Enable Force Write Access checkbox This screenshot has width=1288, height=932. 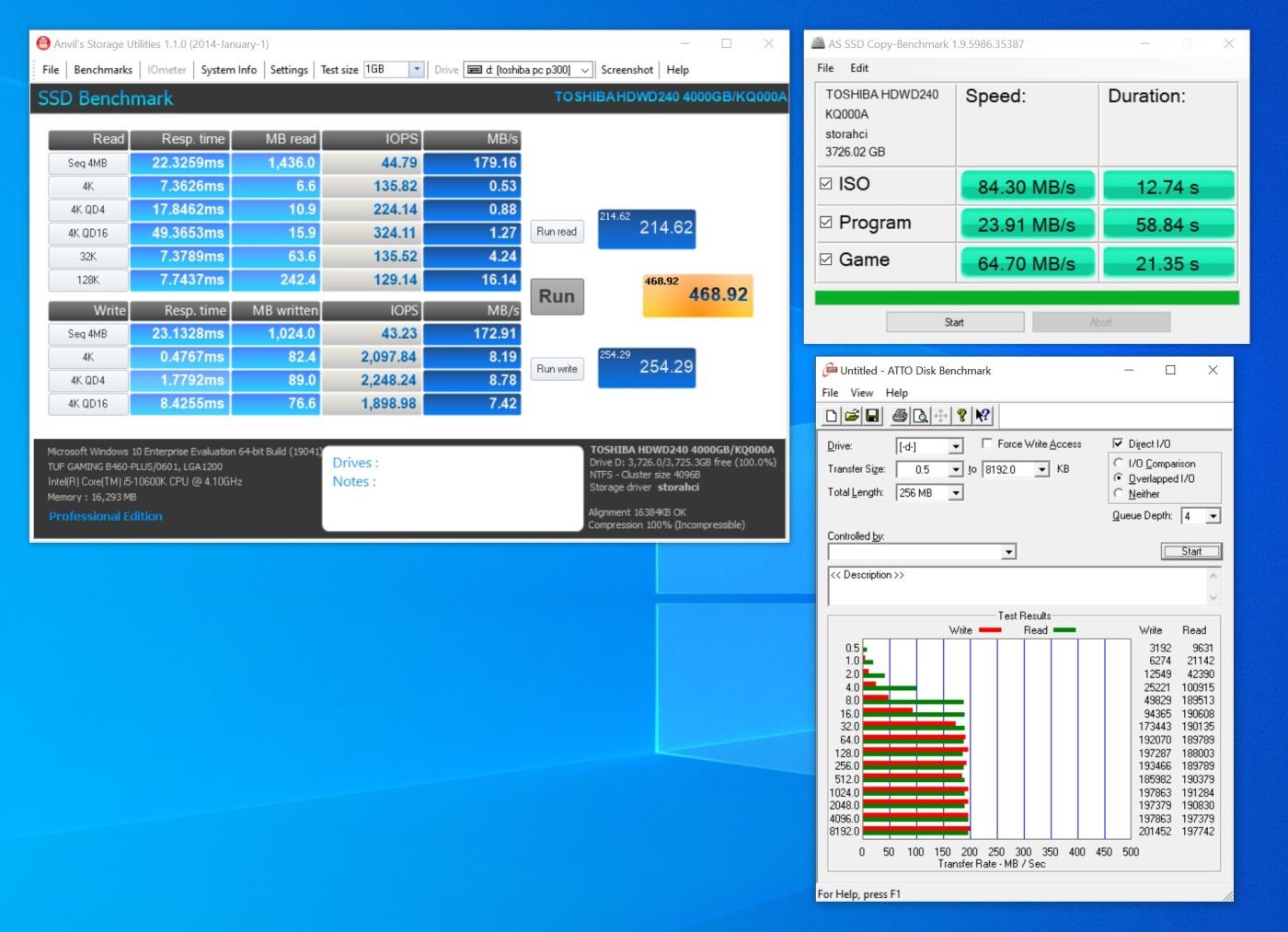coord(987,443)
